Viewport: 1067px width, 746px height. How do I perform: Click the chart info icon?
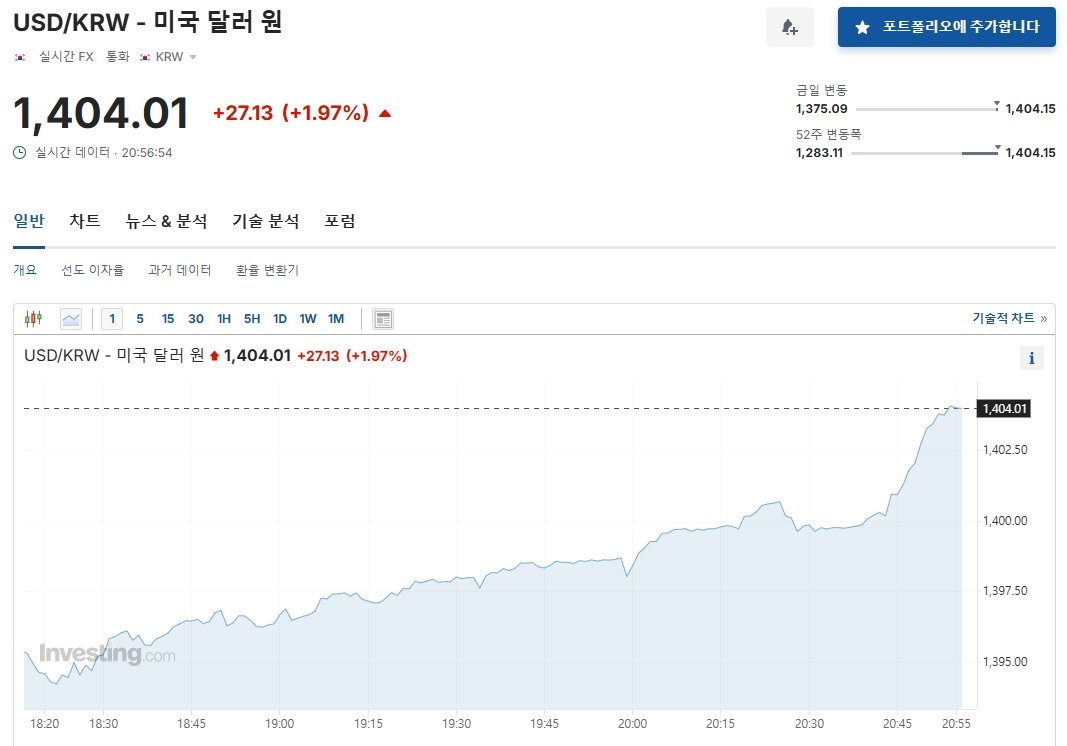1031,358
